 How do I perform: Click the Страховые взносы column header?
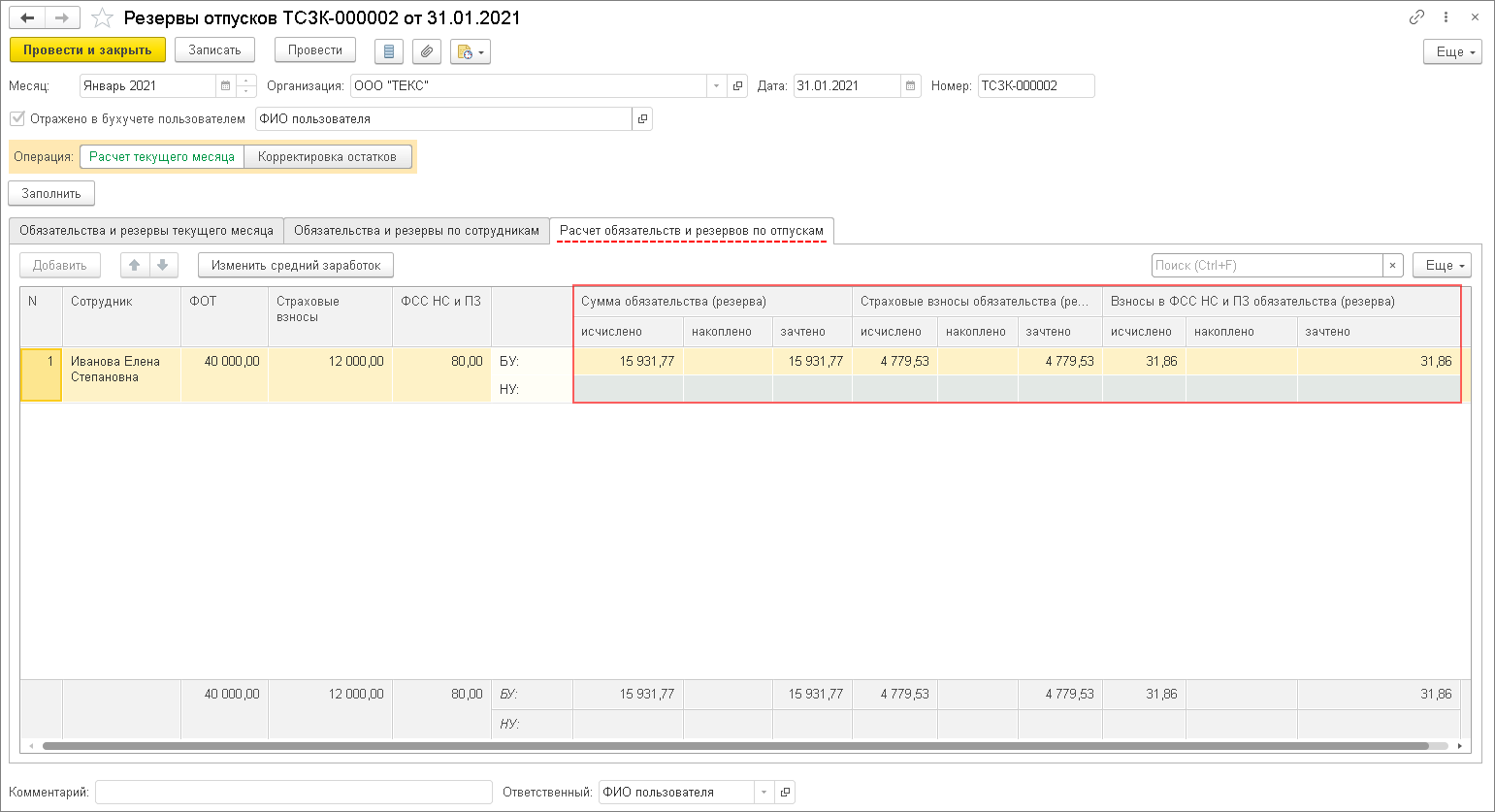(x=330, y=316)
